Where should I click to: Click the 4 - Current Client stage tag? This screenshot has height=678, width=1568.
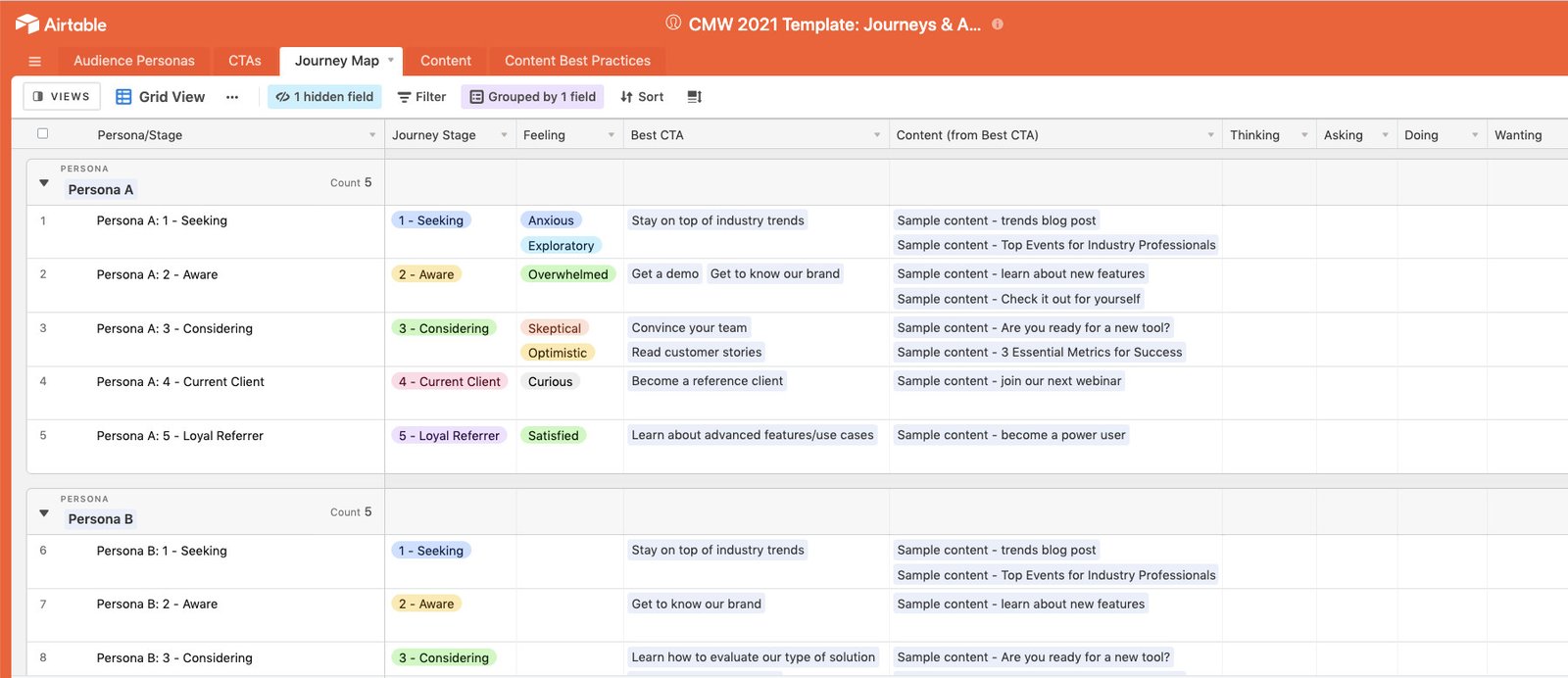coord(450,382)
